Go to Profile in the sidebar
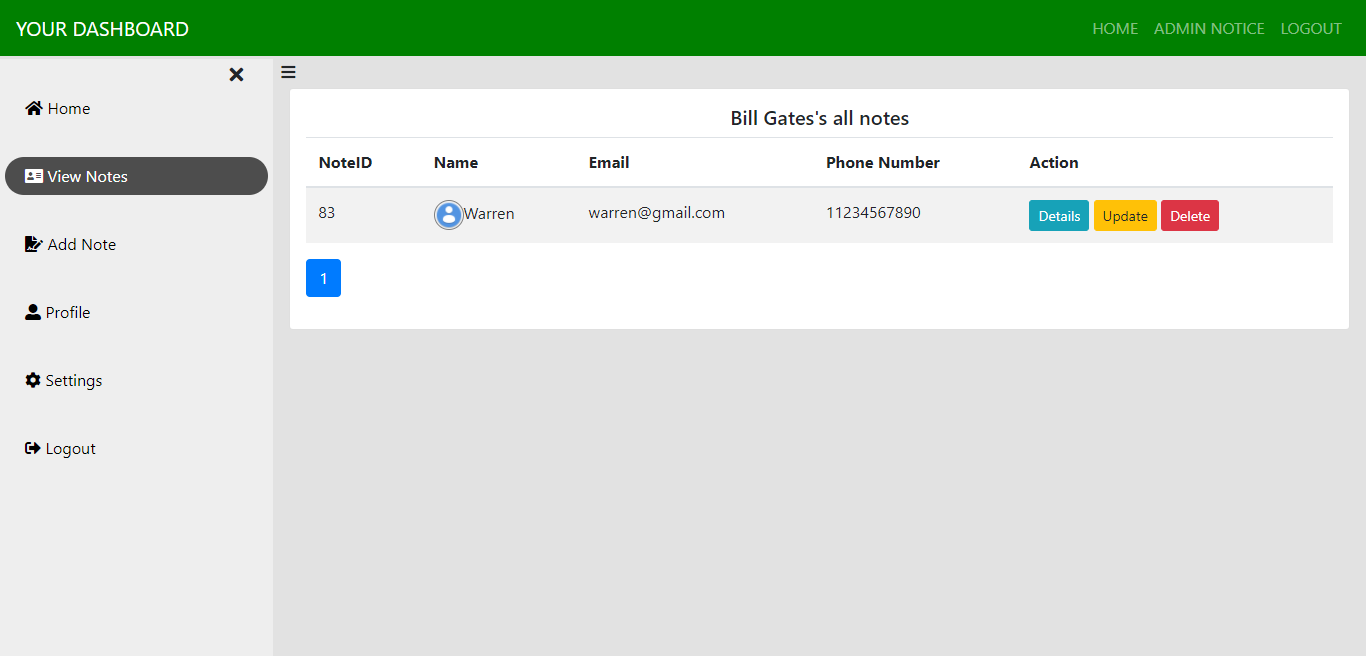1366x656 pixels. pyautogui.click(x=136, y=312)
